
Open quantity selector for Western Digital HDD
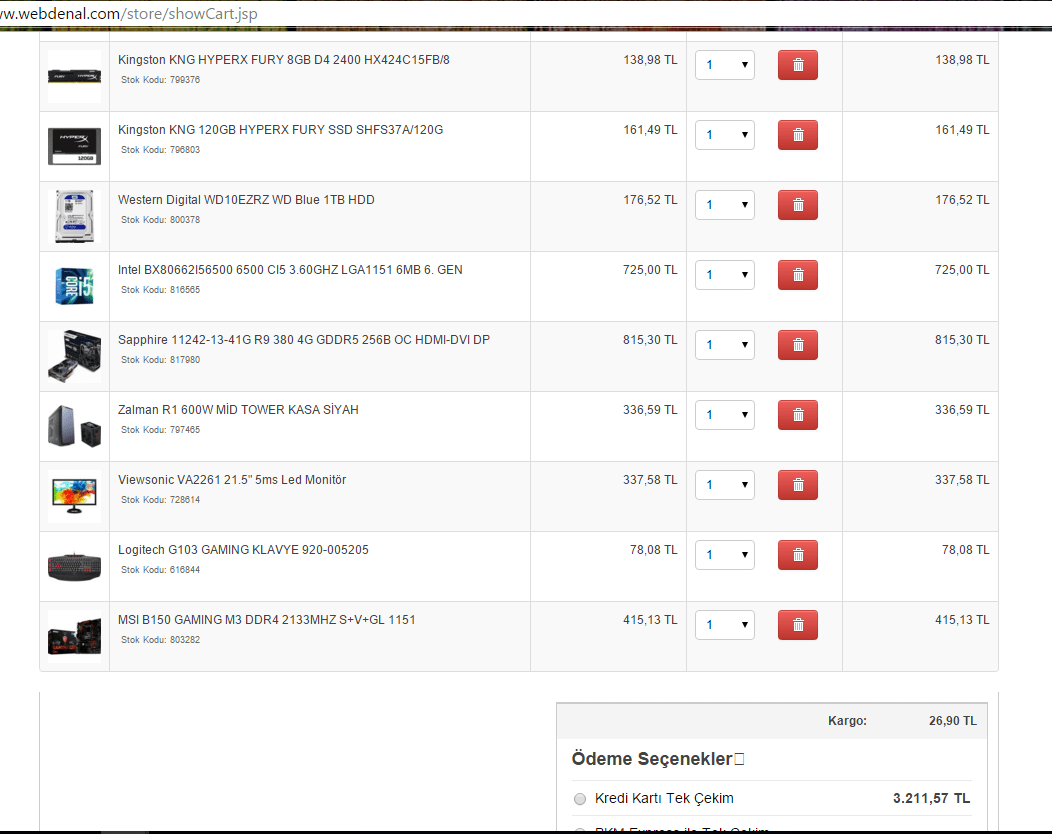click(x=725, y=205)
